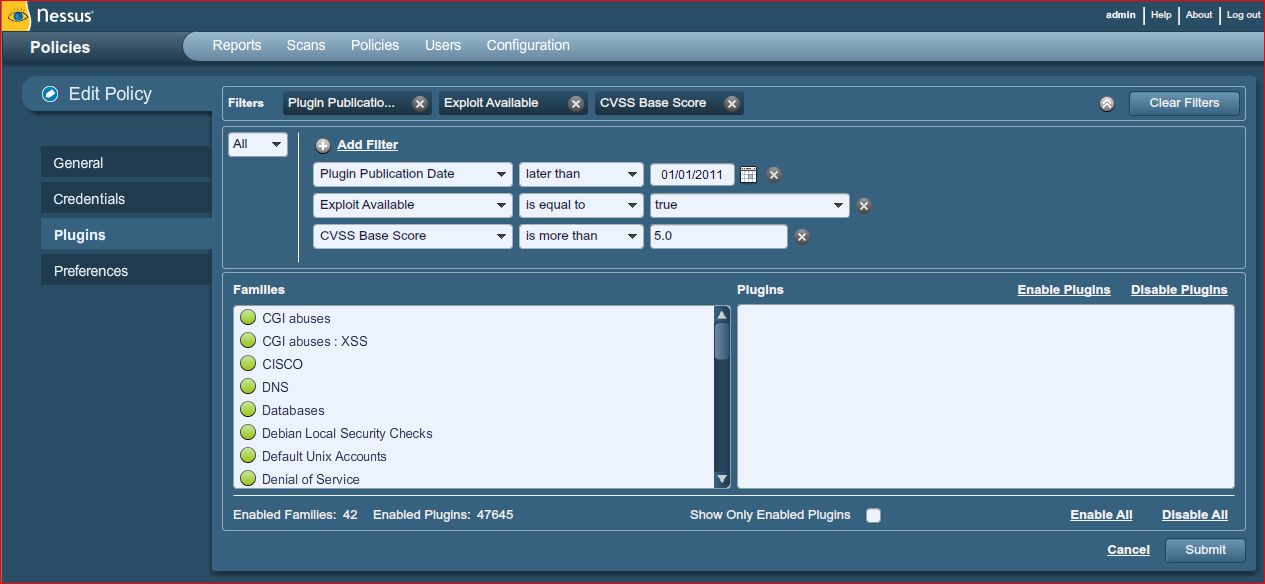
Task: Click the Disable Plugins link
Action: (x=1179, y=290)
